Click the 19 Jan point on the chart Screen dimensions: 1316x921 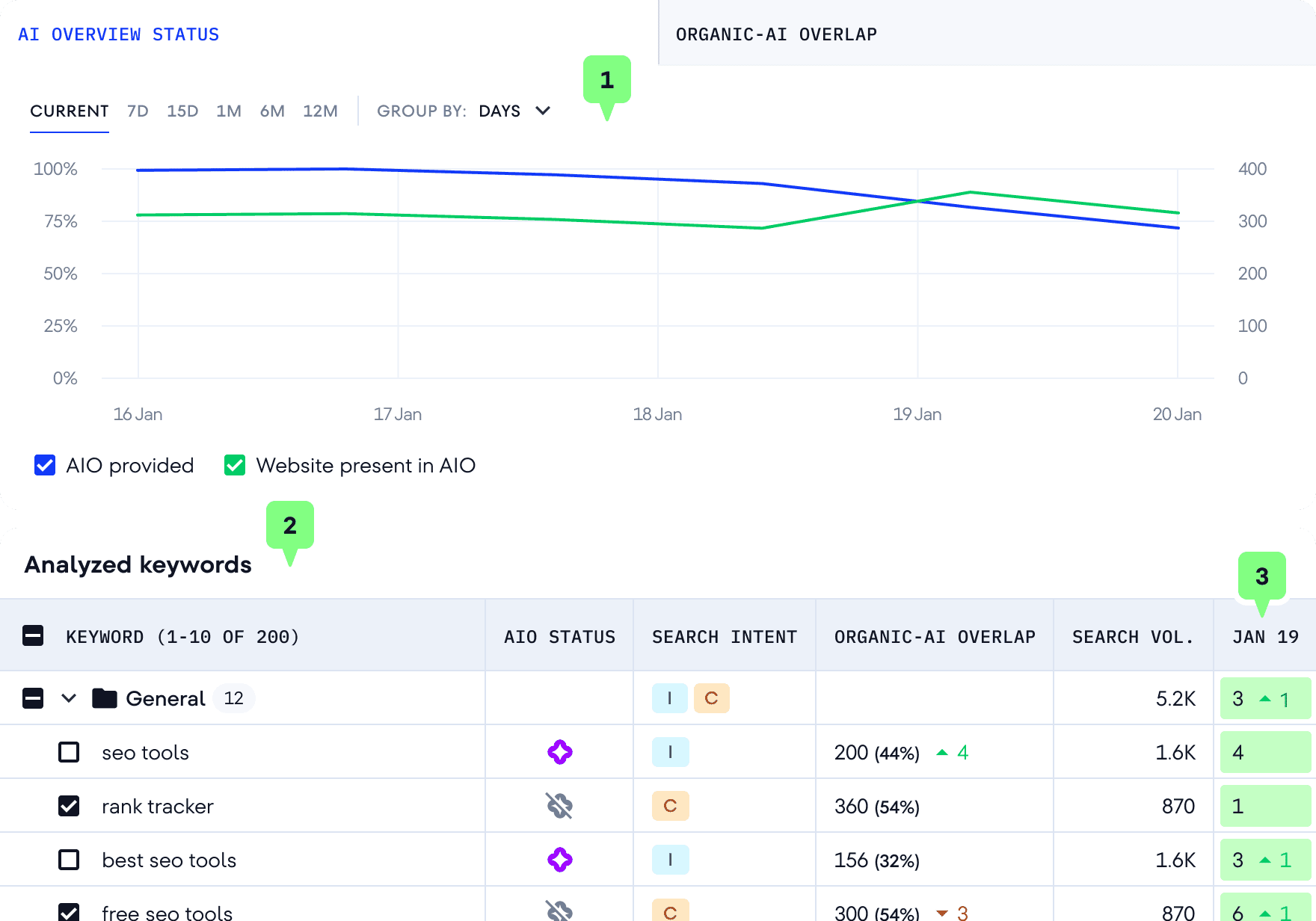point(917,200)
